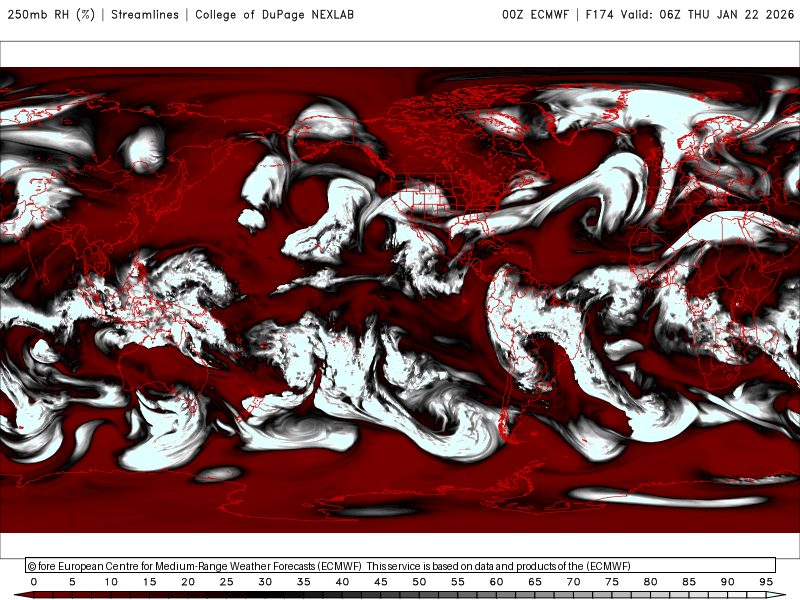Click the '45' legend scale label
Viewport: 800px width, 600px height.
[381, 582]
